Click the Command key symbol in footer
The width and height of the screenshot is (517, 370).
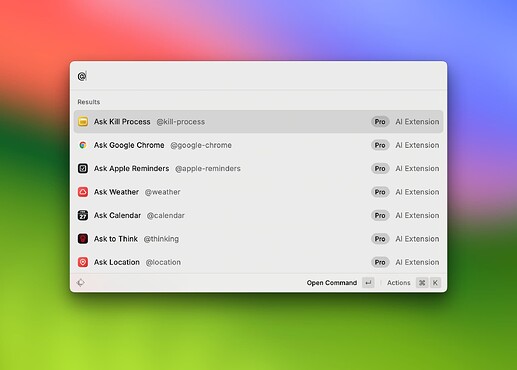click(x=422, y=283)
